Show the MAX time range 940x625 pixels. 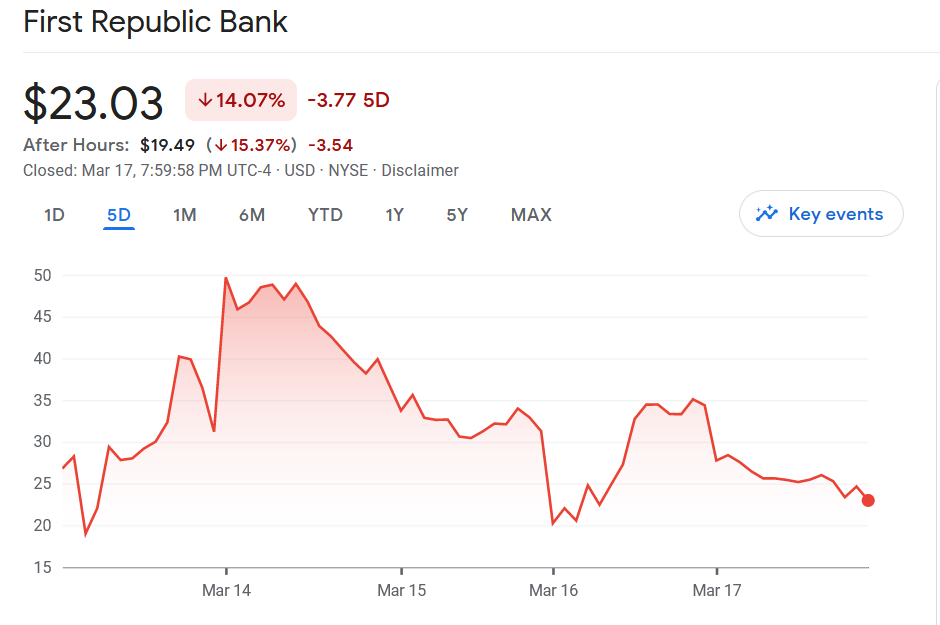(531, 215)
